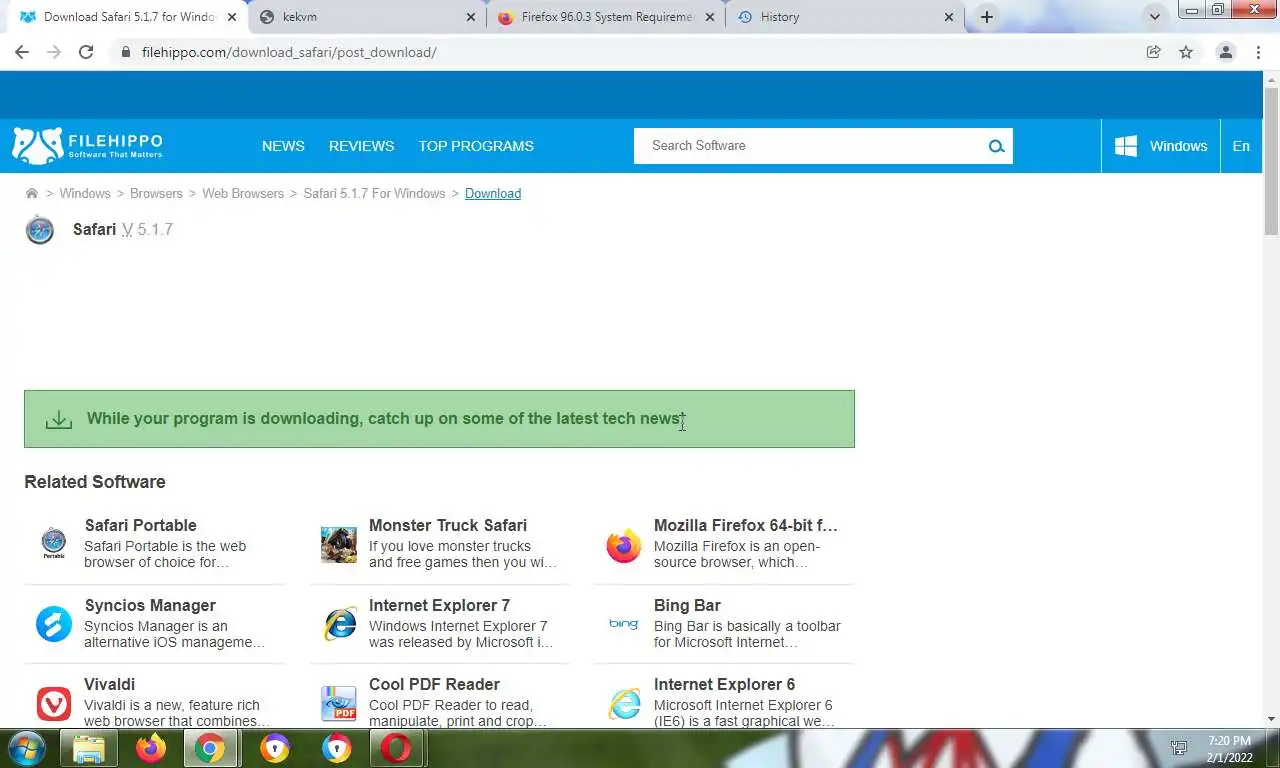Open REVIEWS in the site menu

(361, 146)
